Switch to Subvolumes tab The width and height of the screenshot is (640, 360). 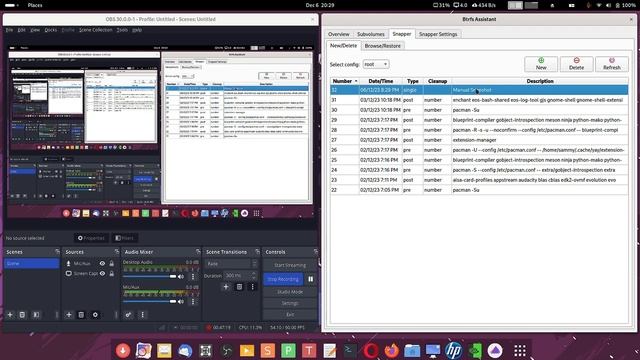pos(371,34)
